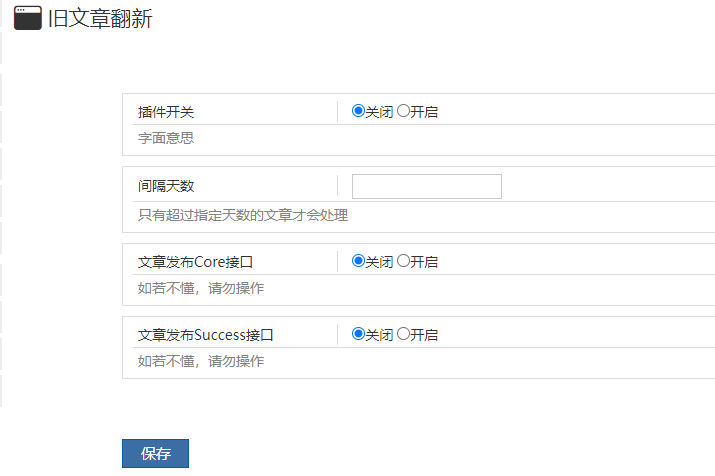Click the 间隔天数 setting label

click(166, 187)
